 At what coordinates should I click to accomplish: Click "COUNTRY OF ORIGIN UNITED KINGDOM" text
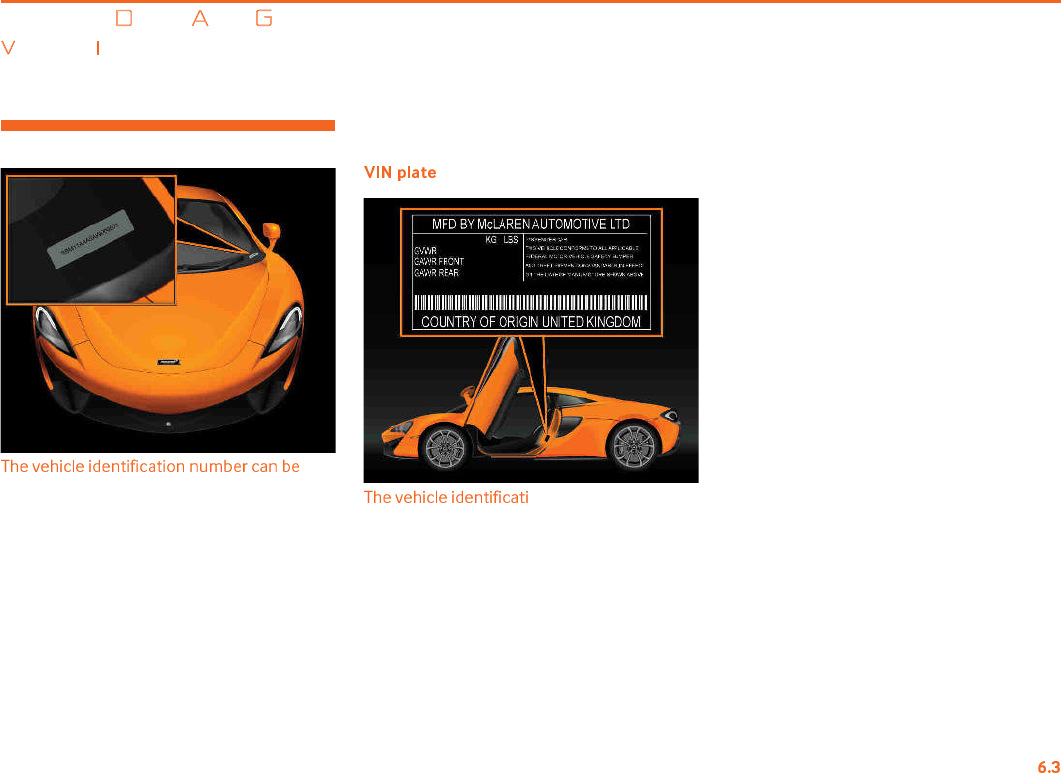point(531,322)
